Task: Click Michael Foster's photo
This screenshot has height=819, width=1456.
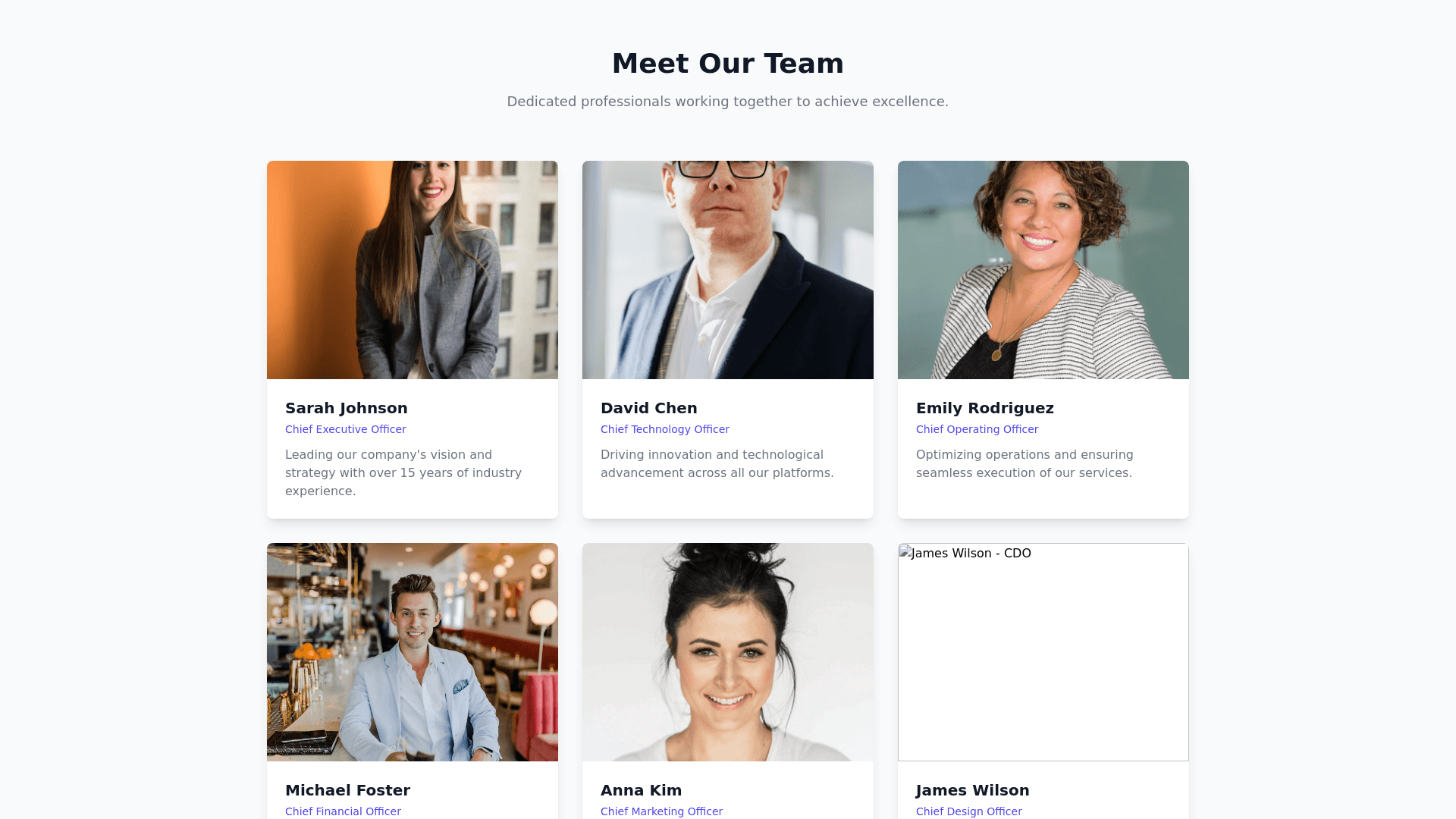Action: (413, 652)
